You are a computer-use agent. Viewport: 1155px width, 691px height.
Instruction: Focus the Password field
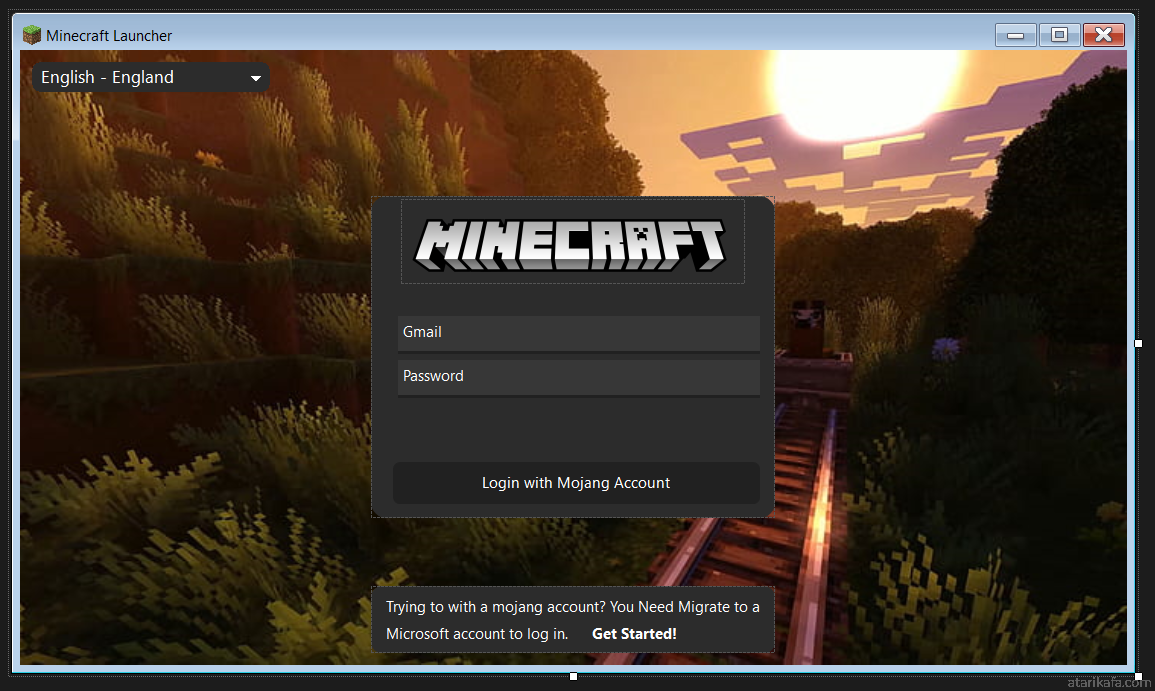(579, 378)
